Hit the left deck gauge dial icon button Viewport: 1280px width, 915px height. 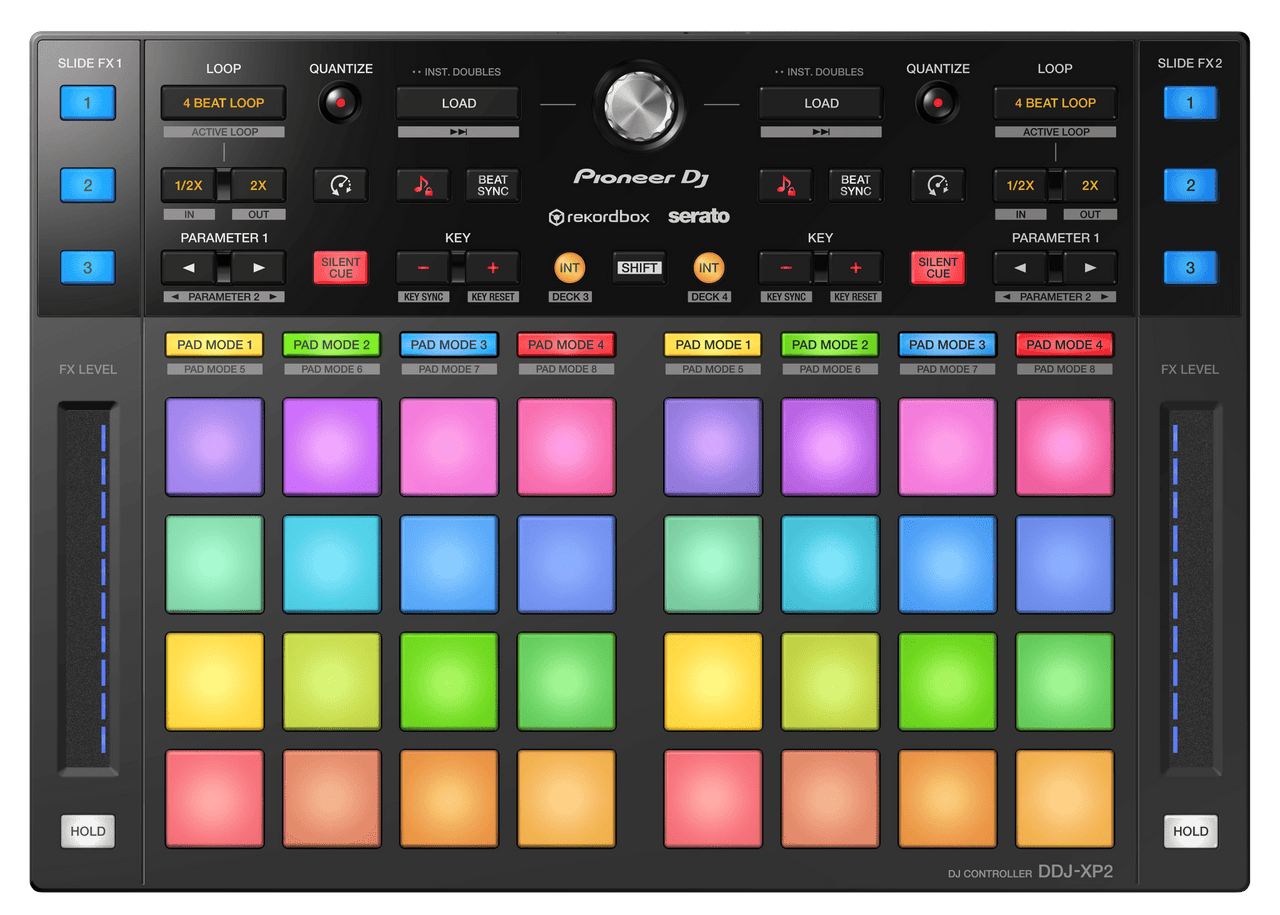tap(340, 185)
